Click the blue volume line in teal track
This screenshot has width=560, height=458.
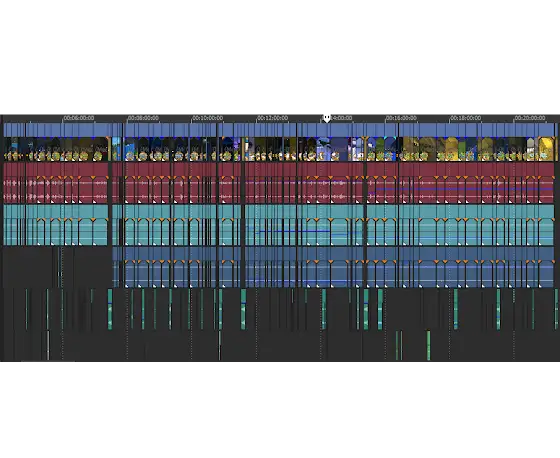coord(293,231)
